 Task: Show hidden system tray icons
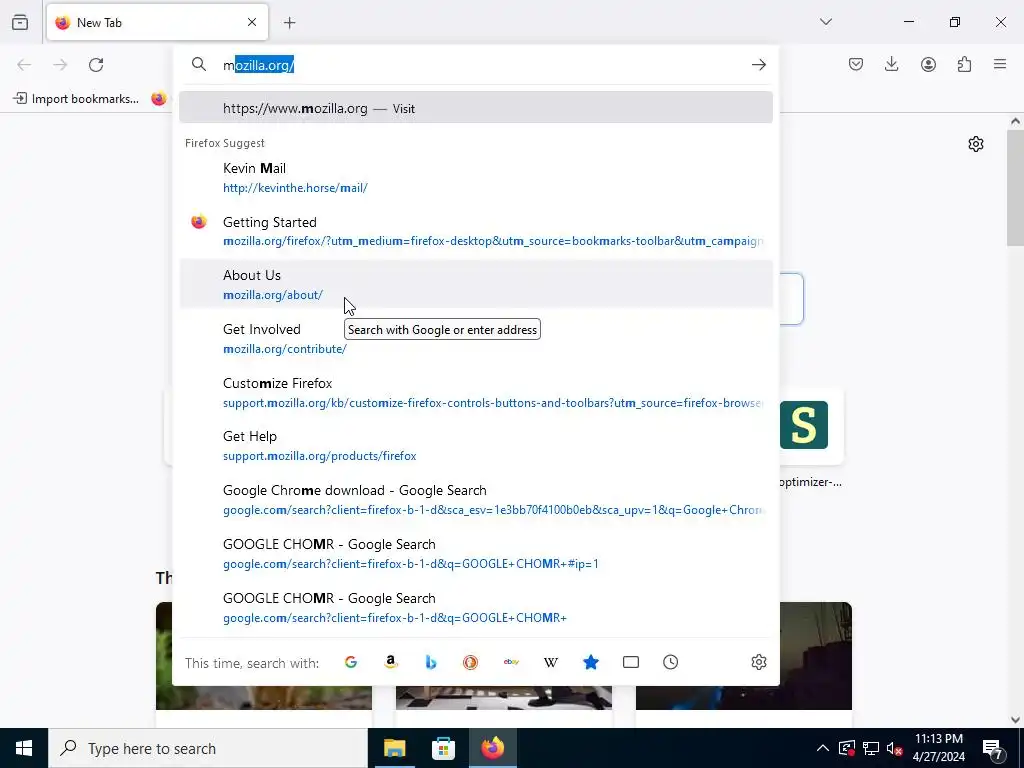point(823,748)
